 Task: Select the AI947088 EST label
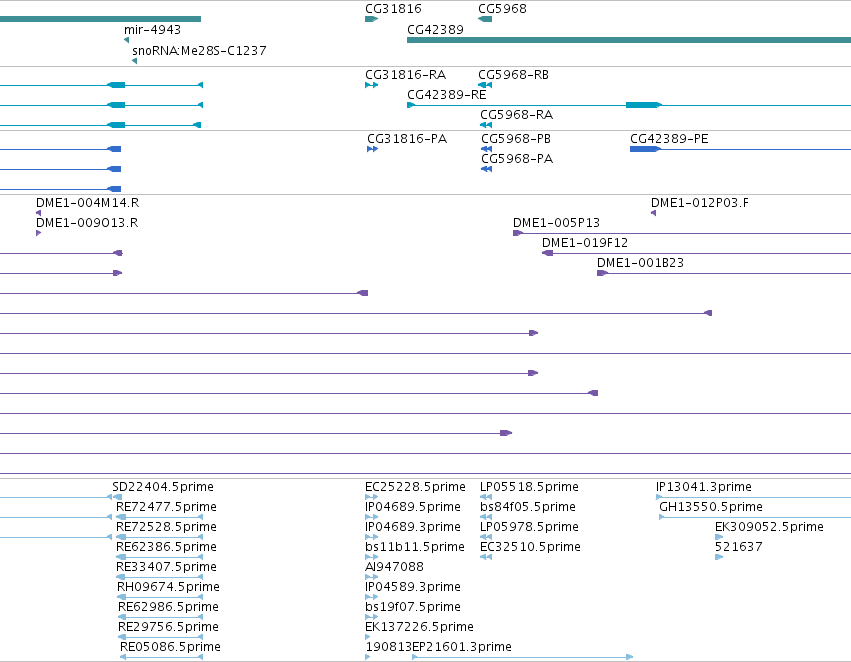click(x=395, y=567)
